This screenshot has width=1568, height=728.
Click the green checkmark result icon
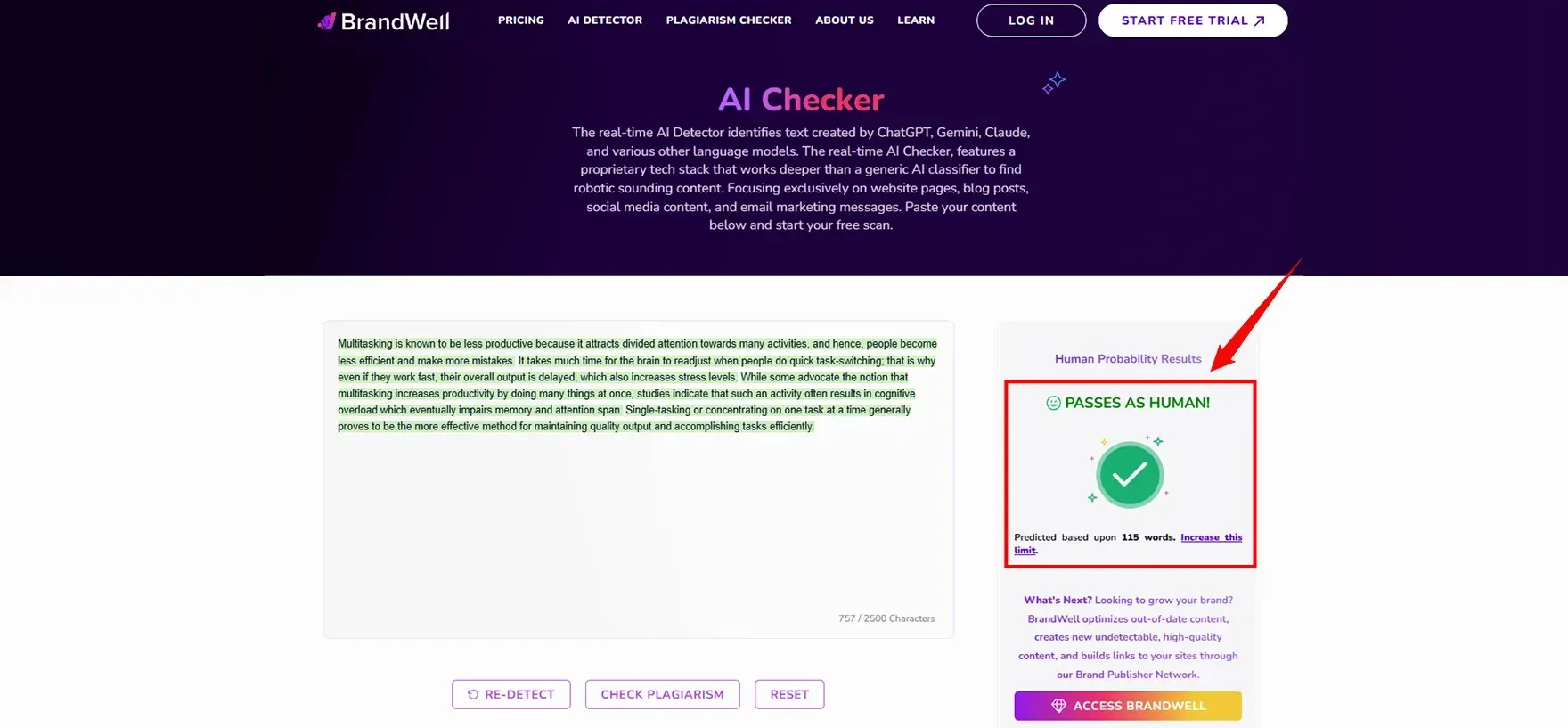pos(1129,474)
